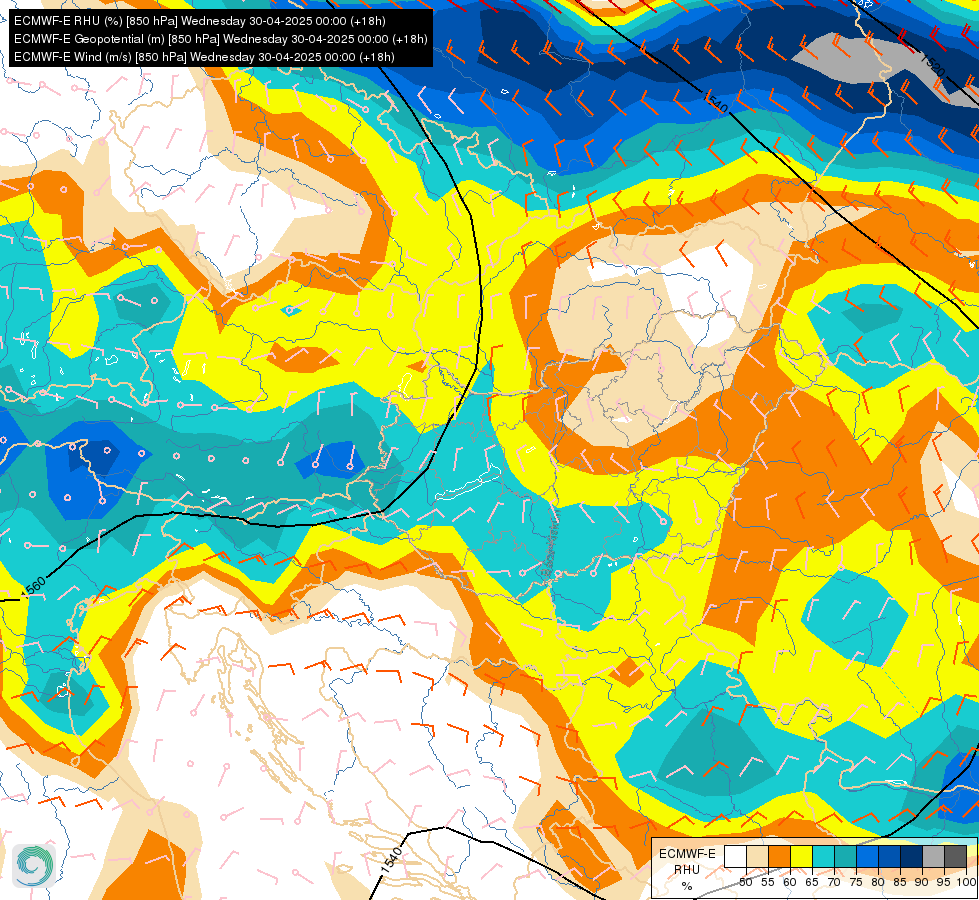Click the legend tick value 90
Image resolution: width=979 pixels, height=900 pixels.
click(x=922, y=882)
